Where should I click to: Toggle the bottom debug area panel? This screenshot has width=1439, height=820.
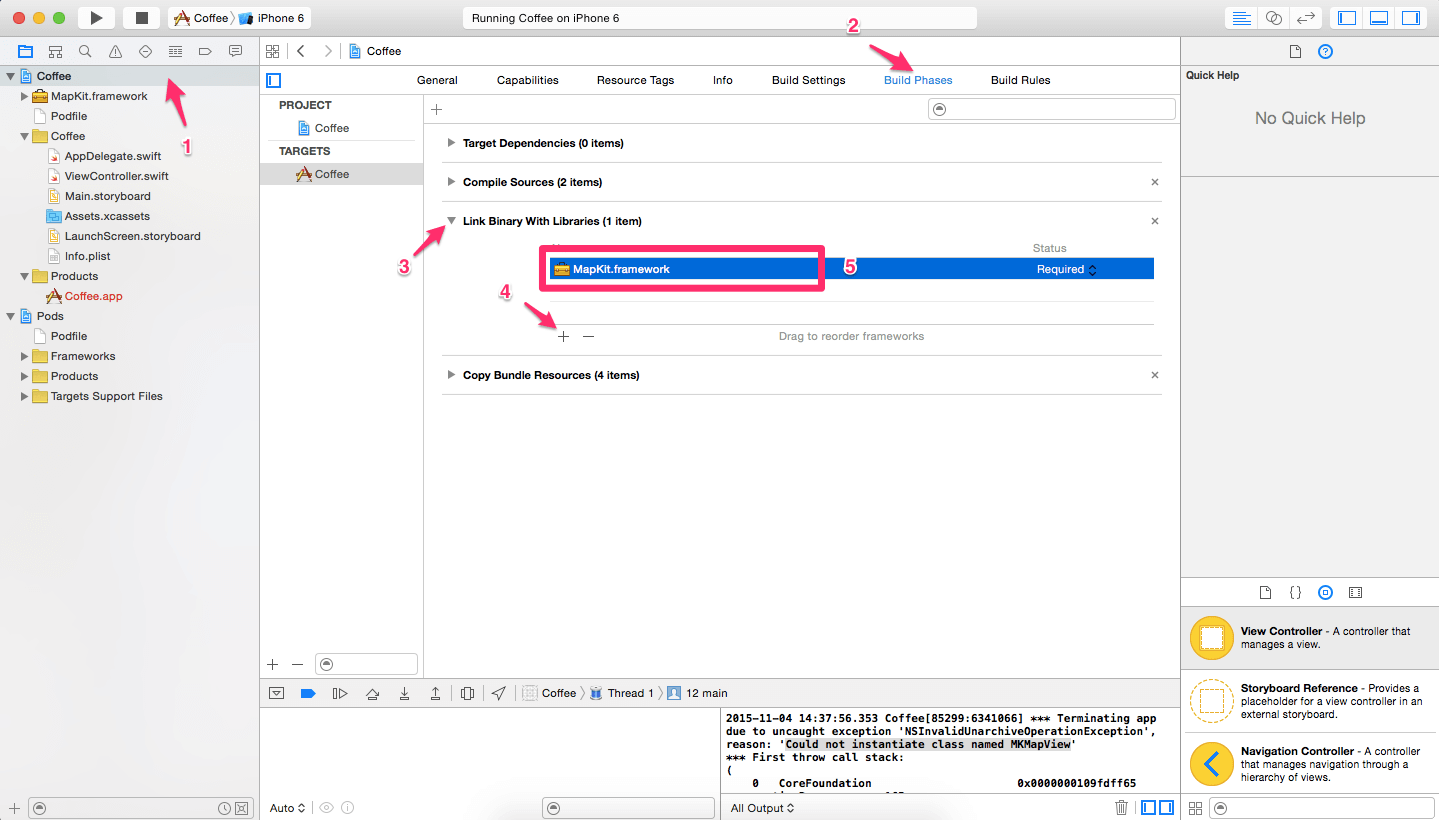[x=1379, y=18]
